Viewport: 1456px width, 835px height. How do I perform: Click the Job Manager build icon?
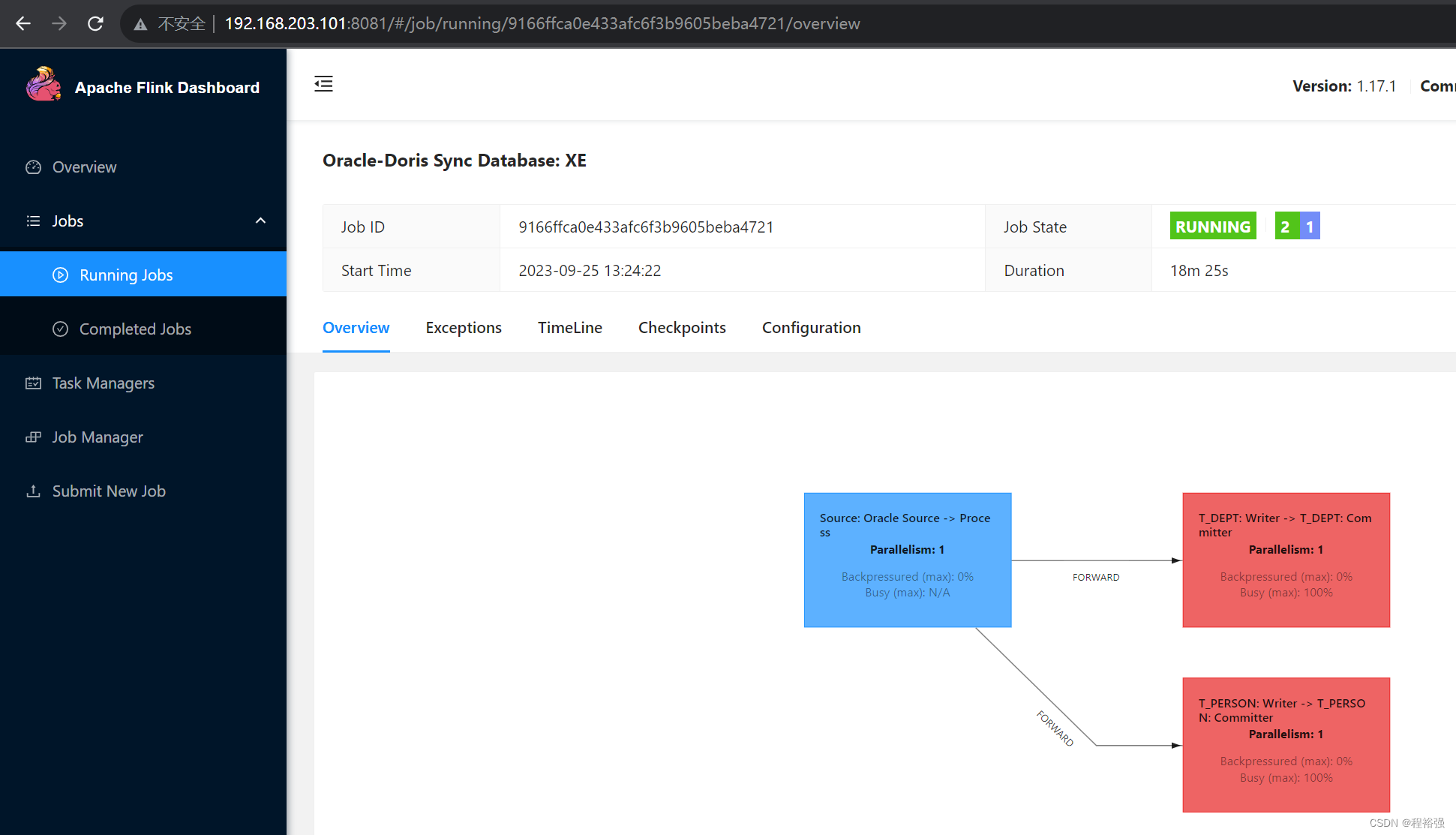33,437
